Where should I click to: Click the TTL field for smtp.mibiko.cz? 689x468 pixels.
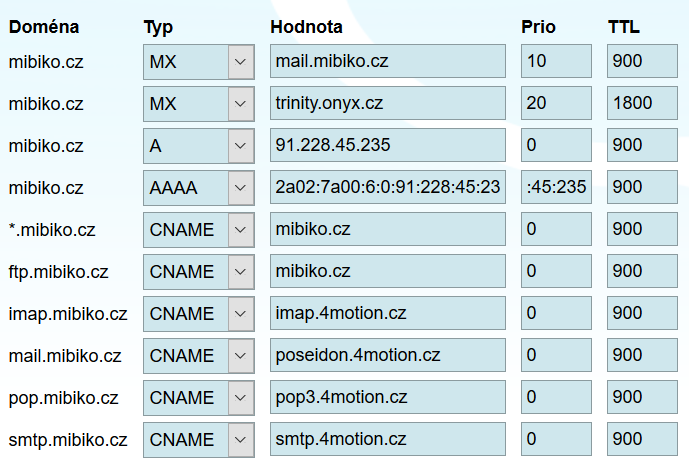click(x=642, y=440)
